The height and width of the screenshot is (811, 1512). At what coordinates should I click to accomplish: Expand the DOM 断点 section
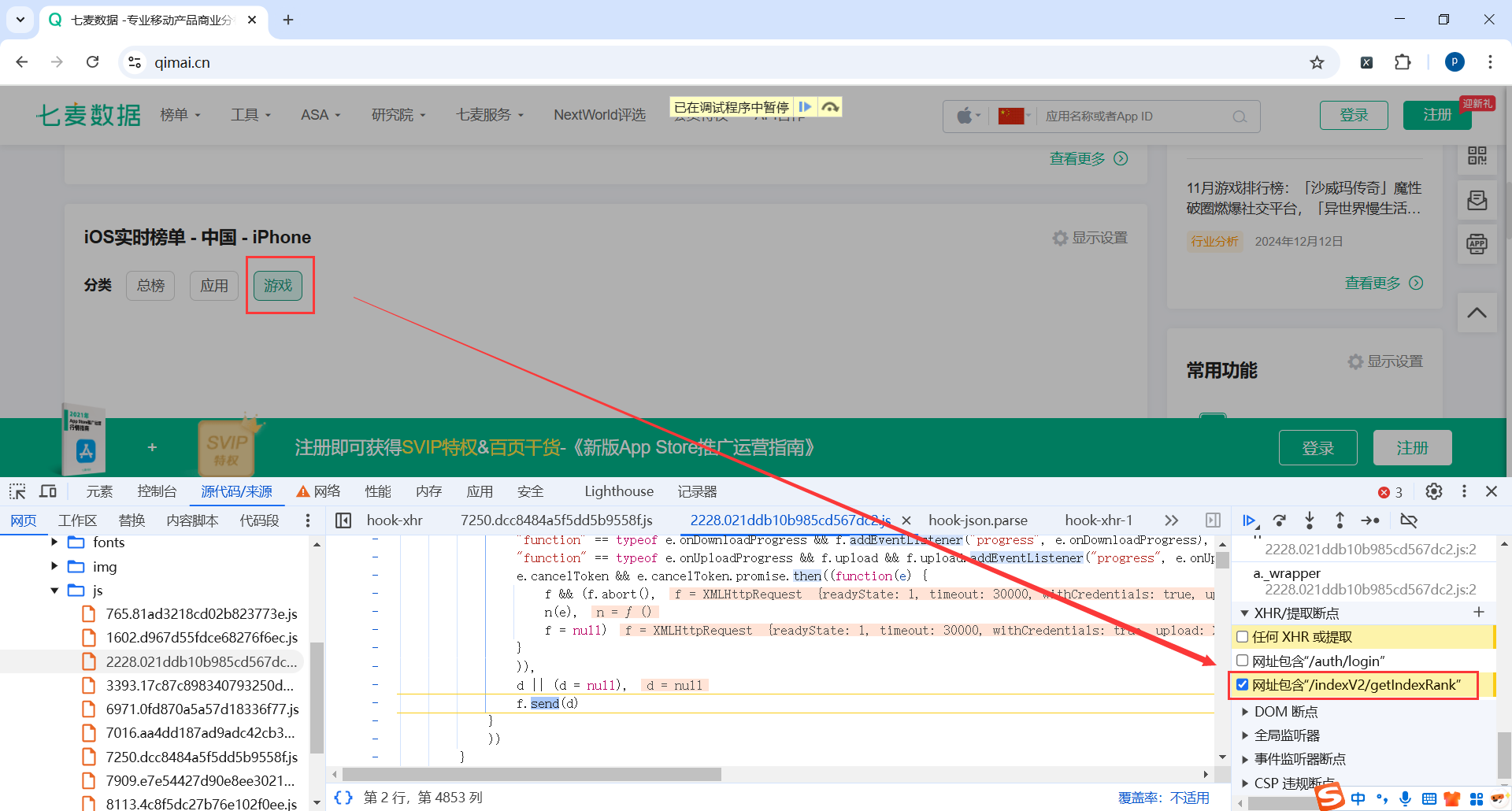tap(1244, 712)
